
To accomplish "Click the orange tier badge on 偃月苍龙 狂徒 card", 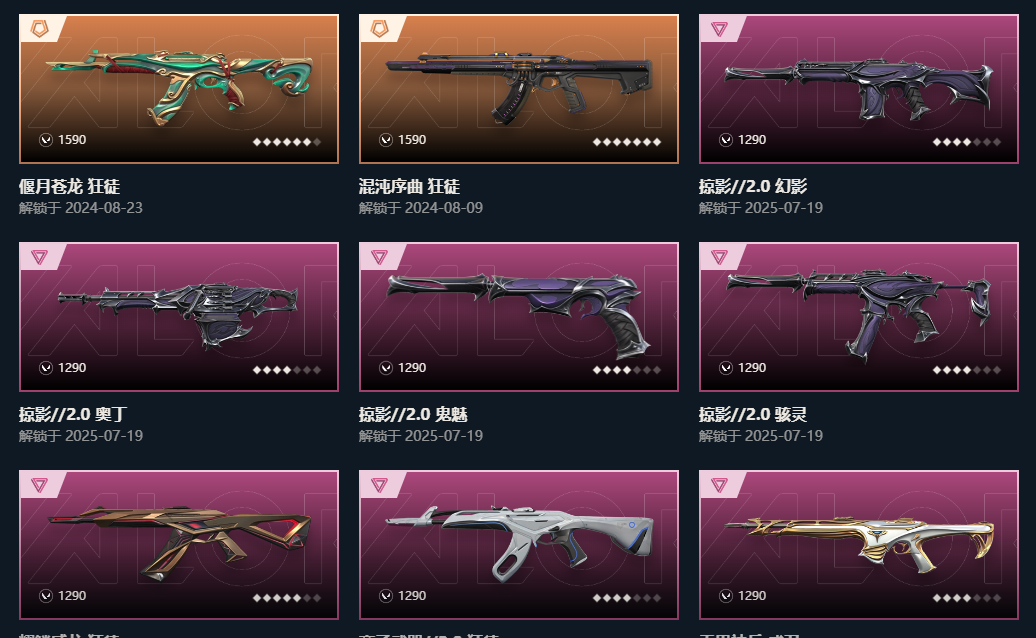I will pyautogui.click(x=40, y=28).
